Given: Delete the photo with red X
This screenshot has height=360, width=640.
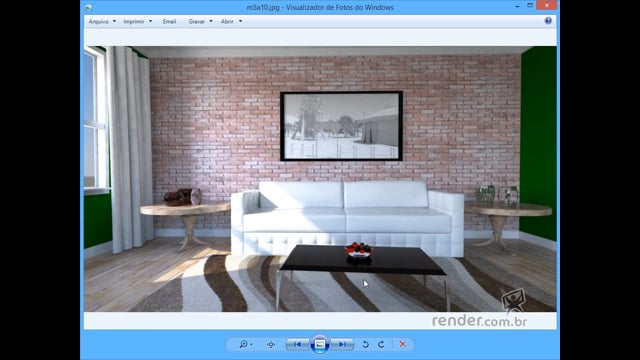Looking at the screenshot, I should 402,344.
